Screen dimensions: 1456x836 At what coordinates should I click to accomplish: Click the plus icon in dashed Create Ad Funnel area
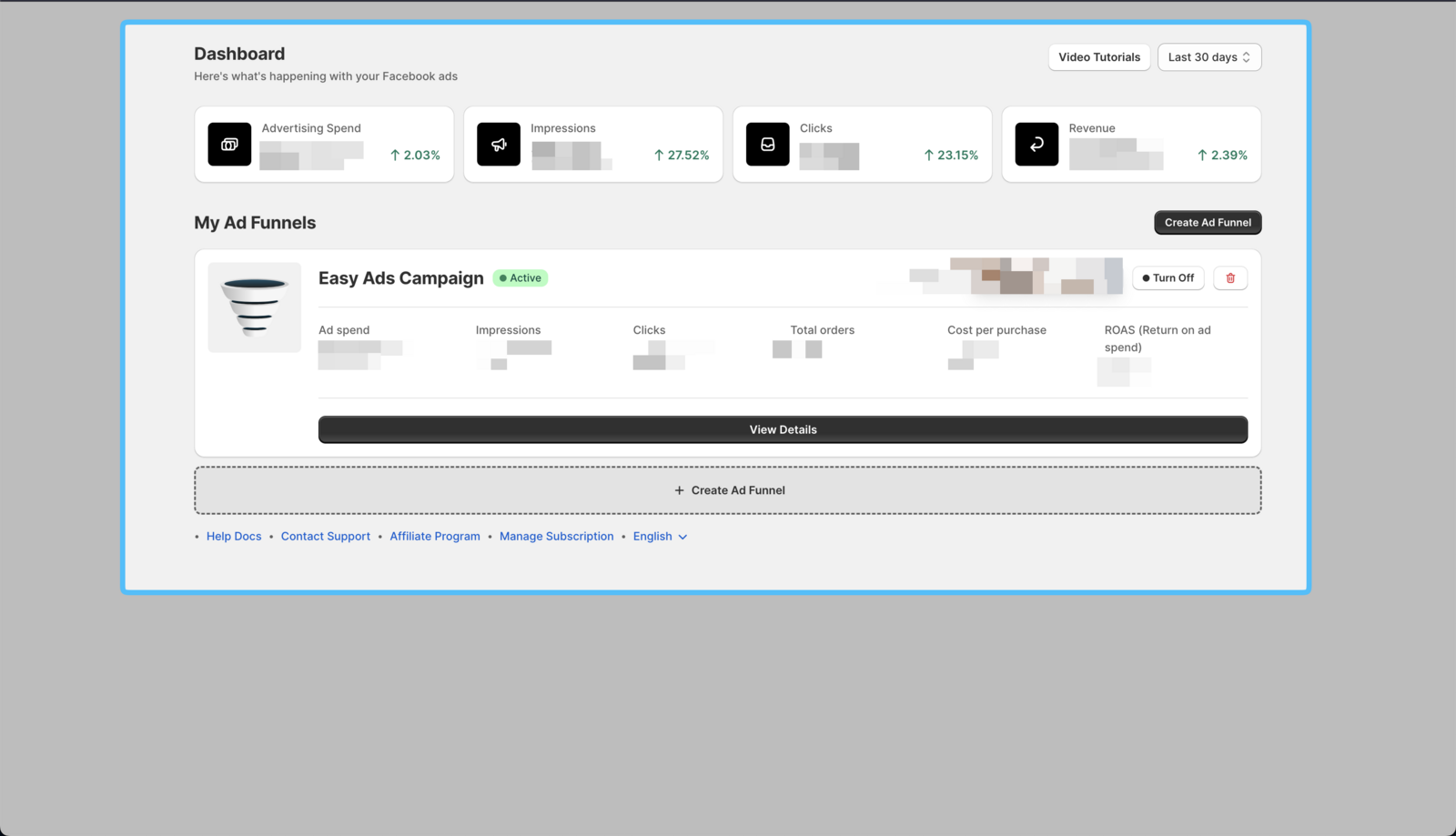pos(680,489)
